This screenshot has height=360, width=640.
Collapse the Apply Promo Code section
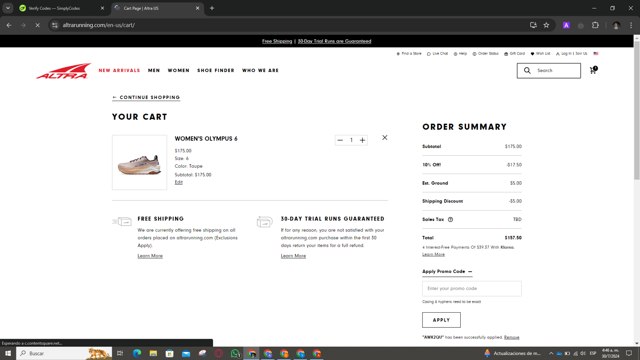447,271
